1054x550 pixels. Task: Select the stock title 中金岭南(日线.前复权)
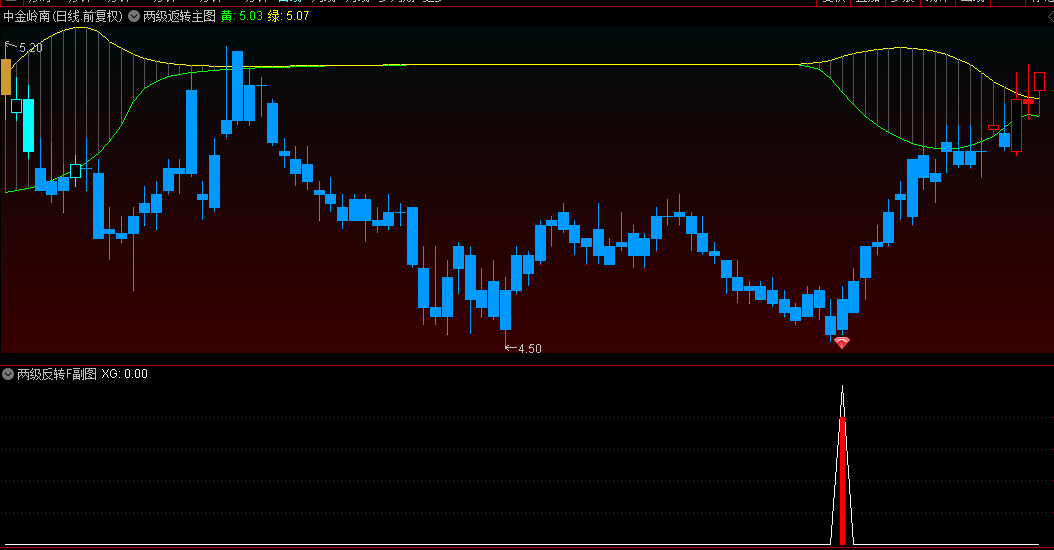pyautogui.click(x=63, y=16)
